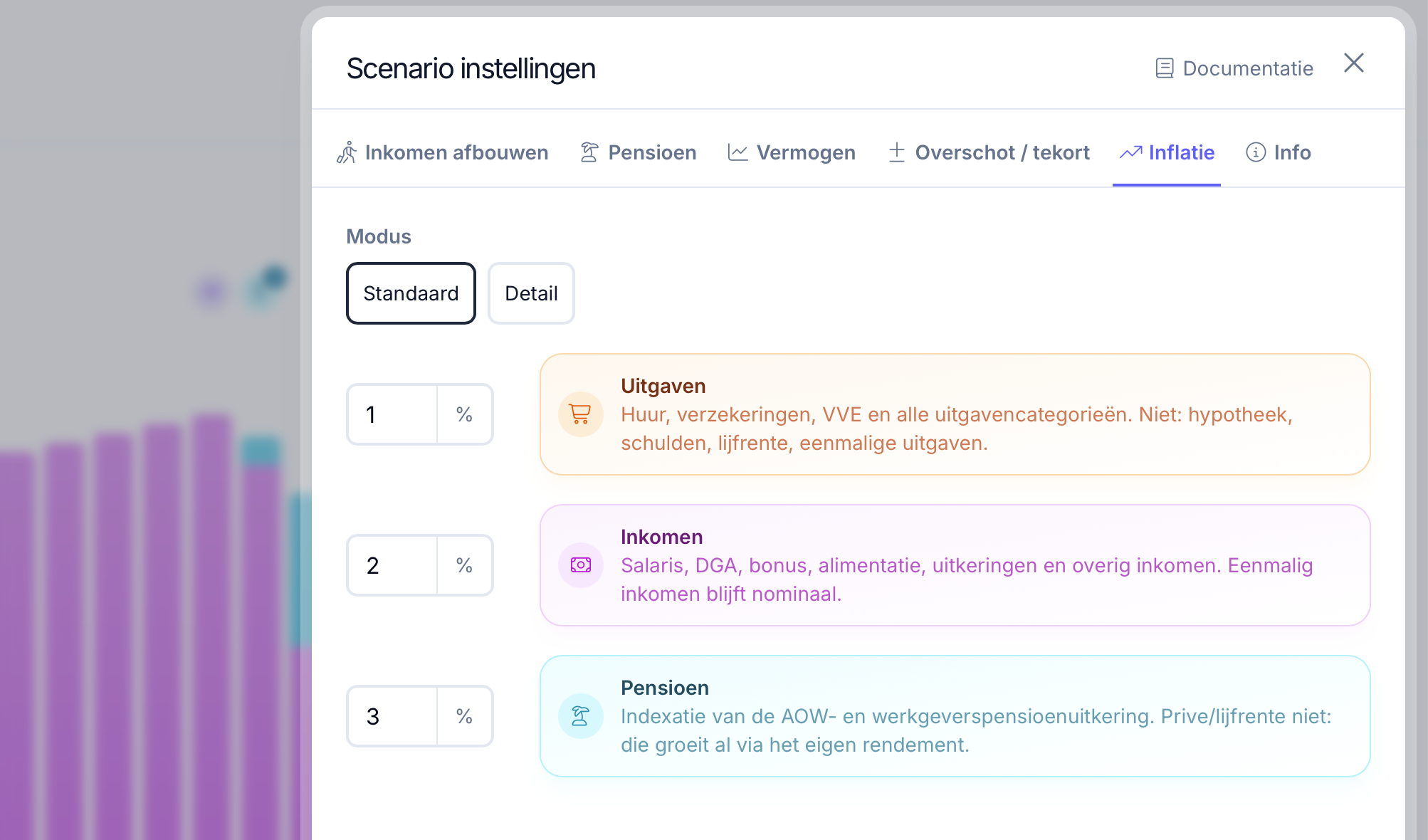The width and height of the screenshot is (1428, 840).
Task: Open the Pensioen tab
Action: tap(639, 152)
